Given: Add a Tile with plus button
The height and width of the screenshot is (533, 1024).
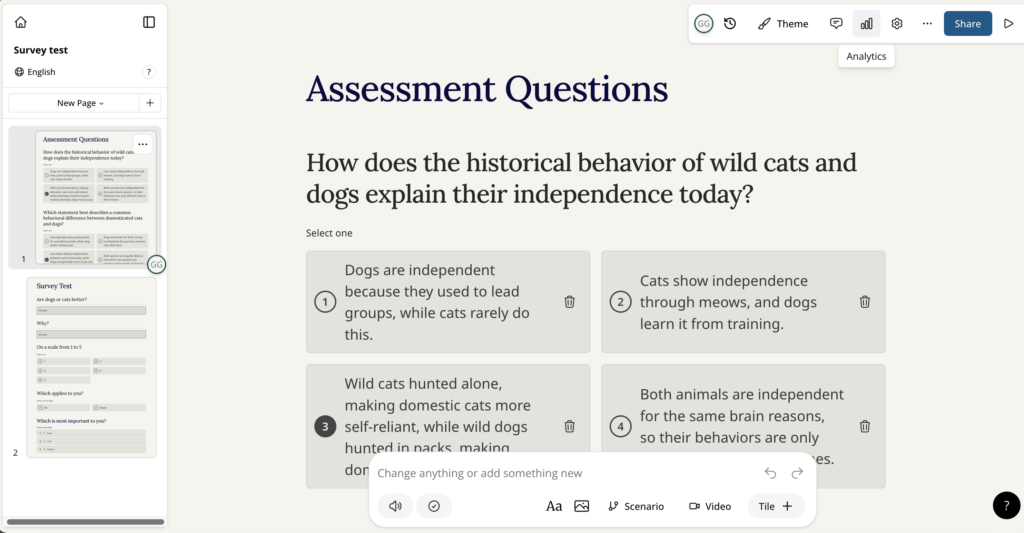Looking at the screenshot, I should [x=776, y=506].
